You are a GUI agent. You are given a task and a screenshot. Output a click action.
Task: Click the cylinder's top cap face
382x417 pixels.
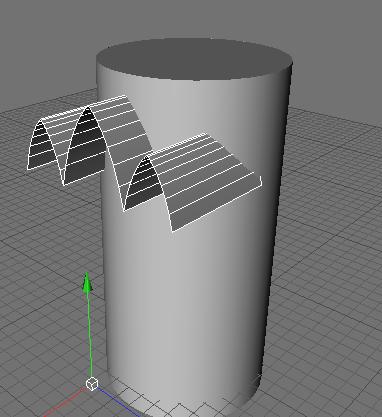[195, 59]
